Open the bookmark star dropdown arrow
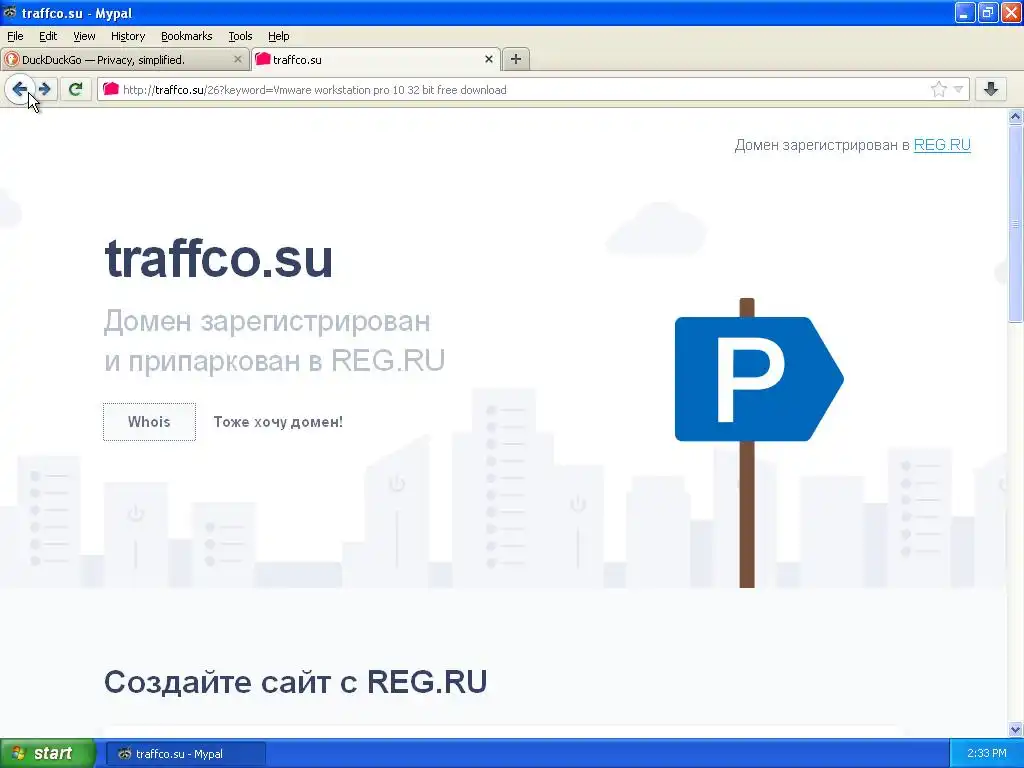Image resolution: width=1024 pixels, height=768 pixels. 958,89
